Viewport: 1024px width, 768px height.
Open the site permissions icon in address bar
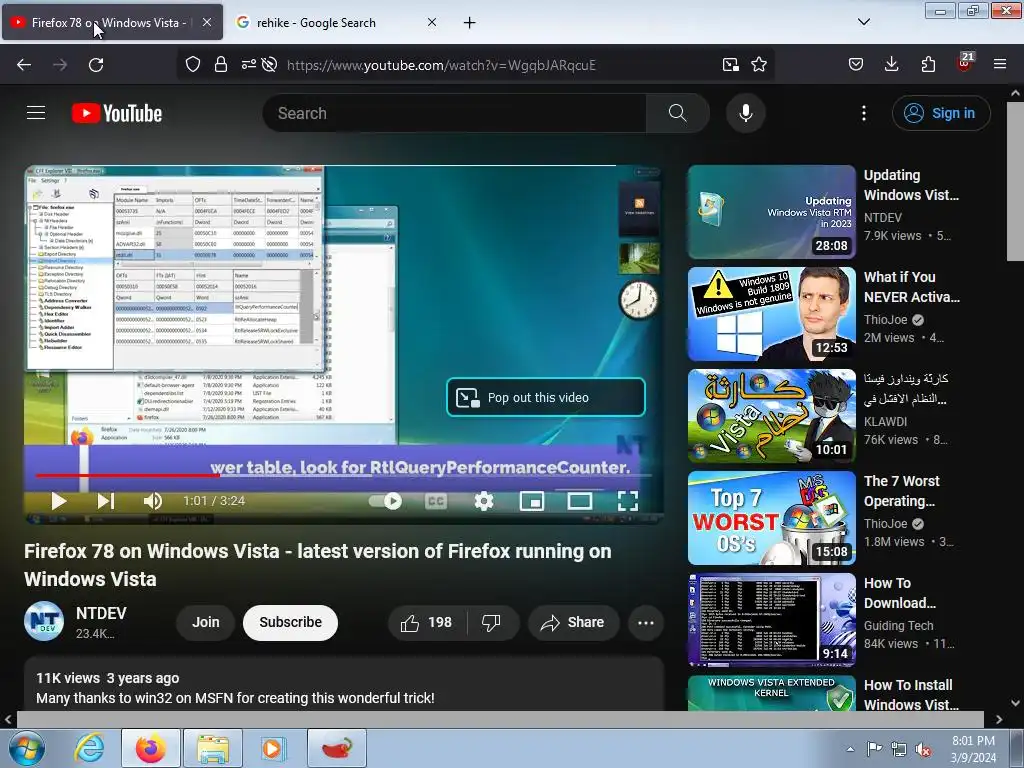[x=248, y=65]
